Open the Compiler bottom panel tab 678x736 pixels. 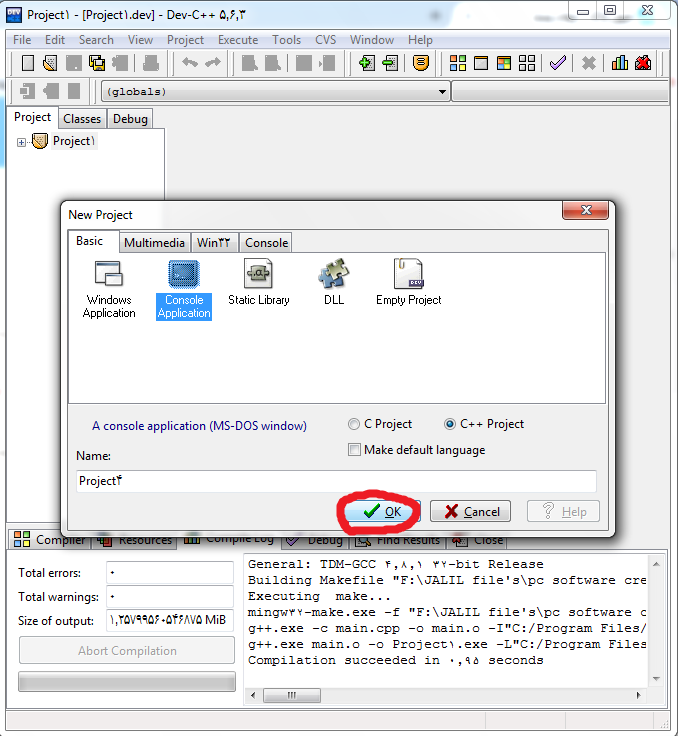(49, 539)
